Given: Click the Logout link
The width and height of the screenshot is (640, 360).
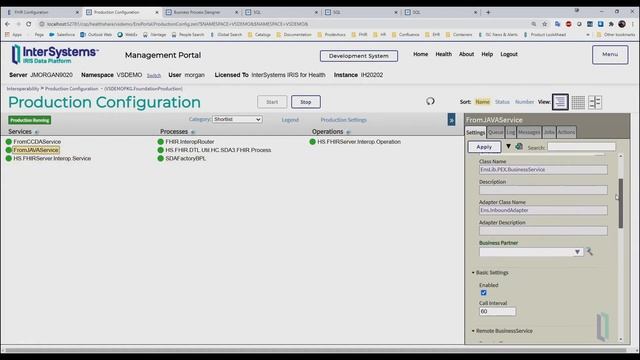Looking at the screenshot, I should tap(509, 54).
